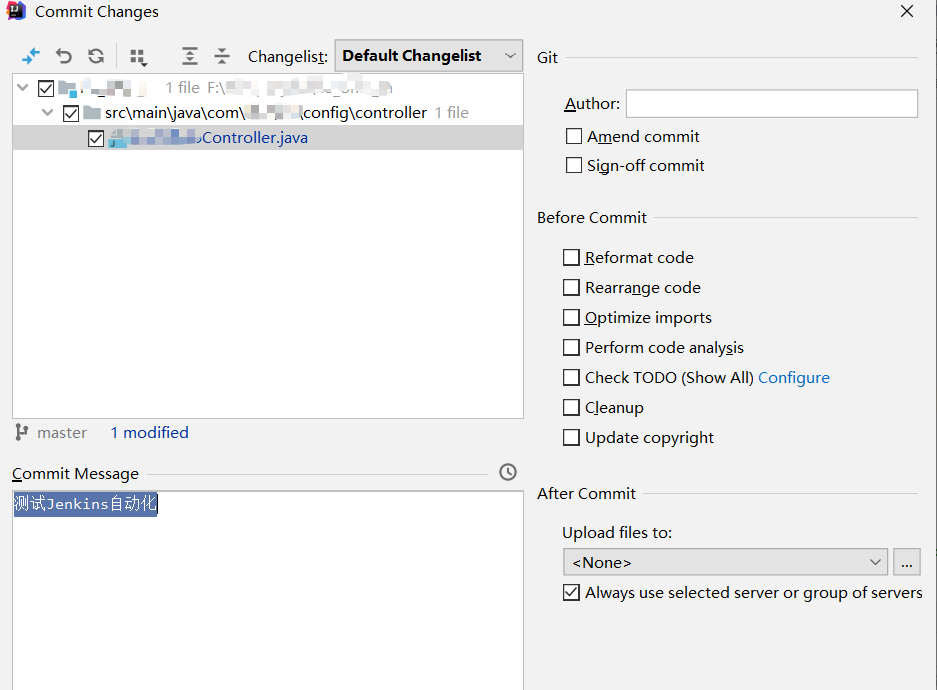Viewport: 937px width, 690px height.
Task: Collapse the src\main\java folder node
Action: click(x=47, y=113)
